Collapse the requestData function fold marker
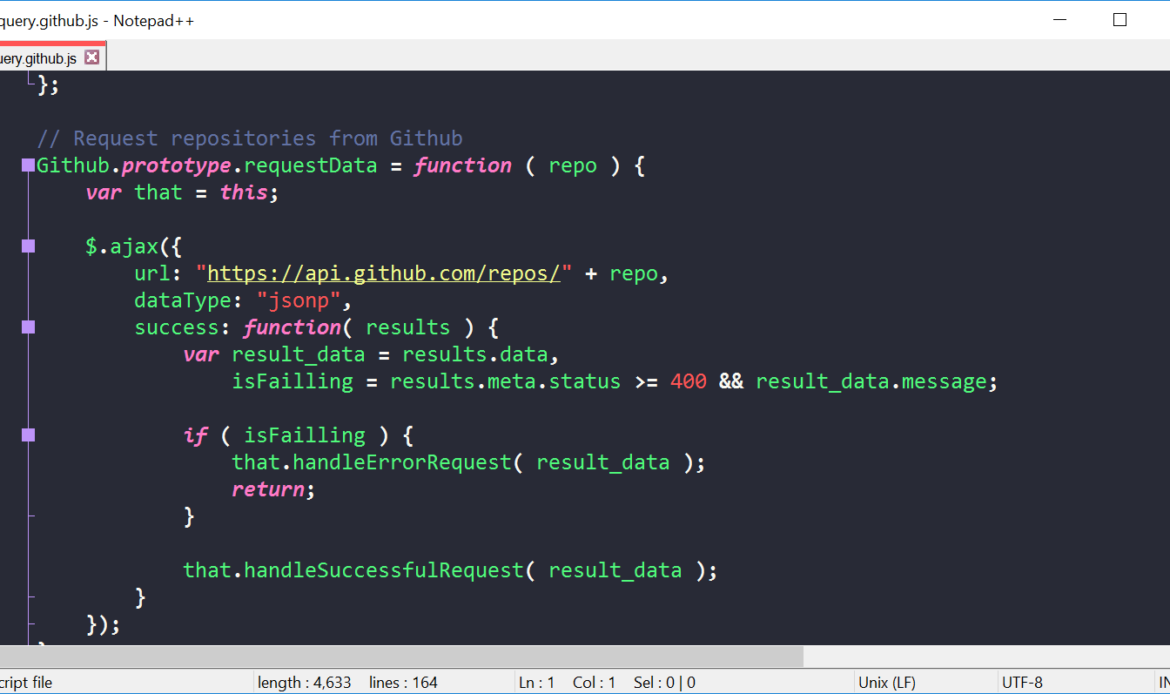Screen dimensions: 1170x694 28,165
